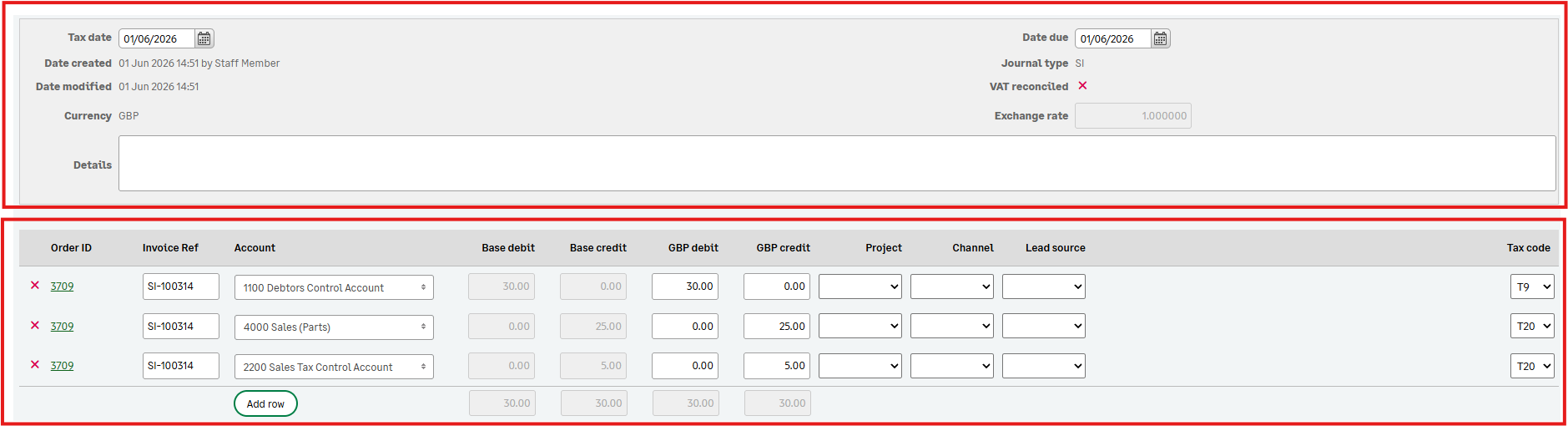The width and height of the screenshot is (1568, 426).
Task: Edit Invoice Ref in Debtors Control row
Action: 181,287
